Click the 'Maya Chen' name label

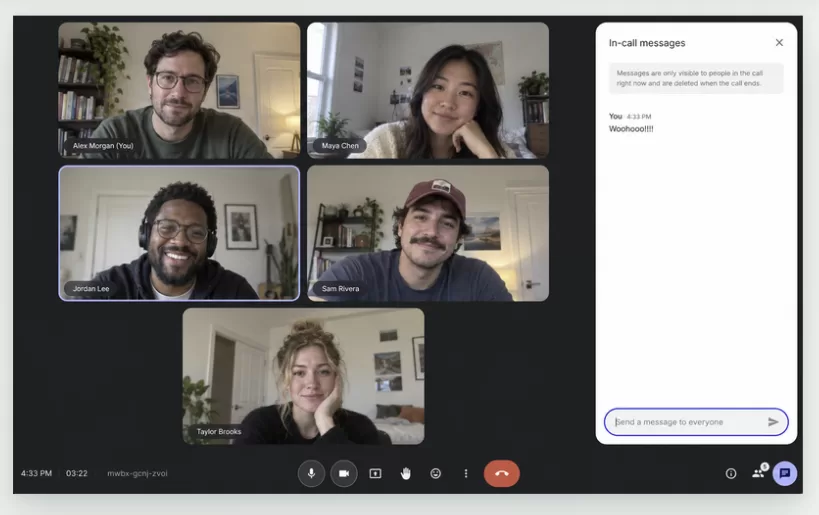pyautogui.click(x=340, y=146)
